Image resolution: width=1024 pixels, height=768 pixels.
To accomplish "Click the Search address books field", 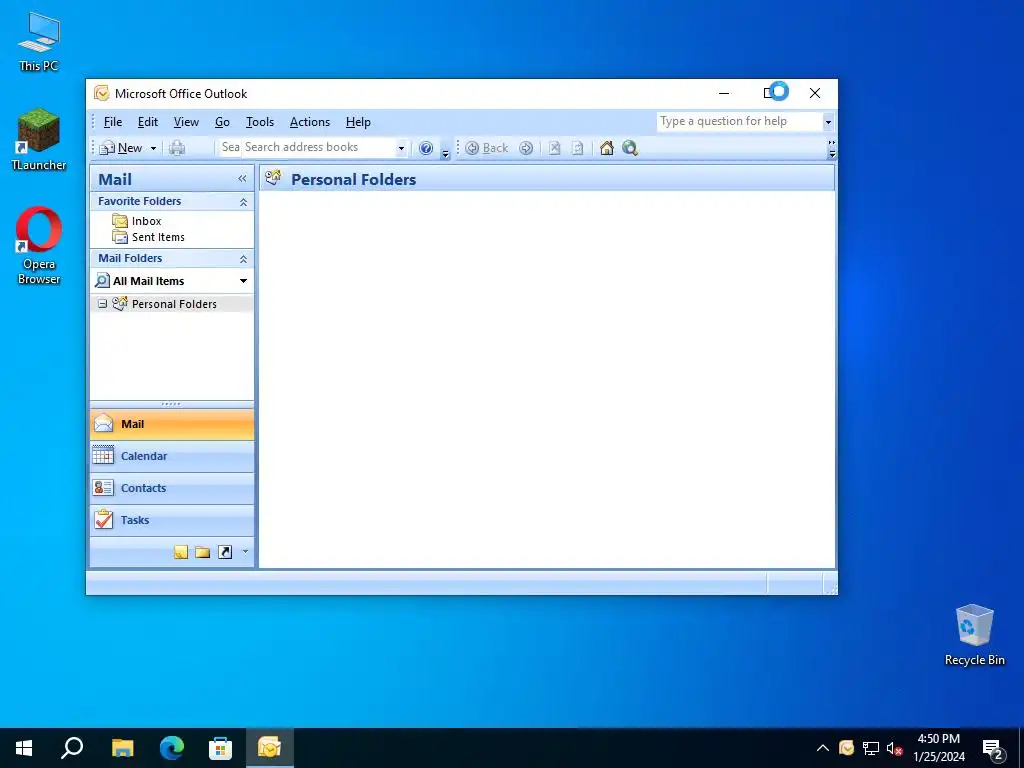I will pos(318,148).
